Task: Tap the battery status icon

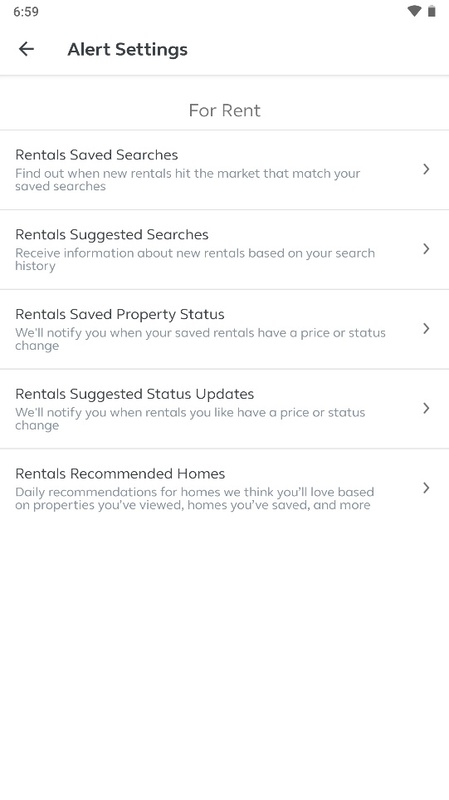Action: 432,11
